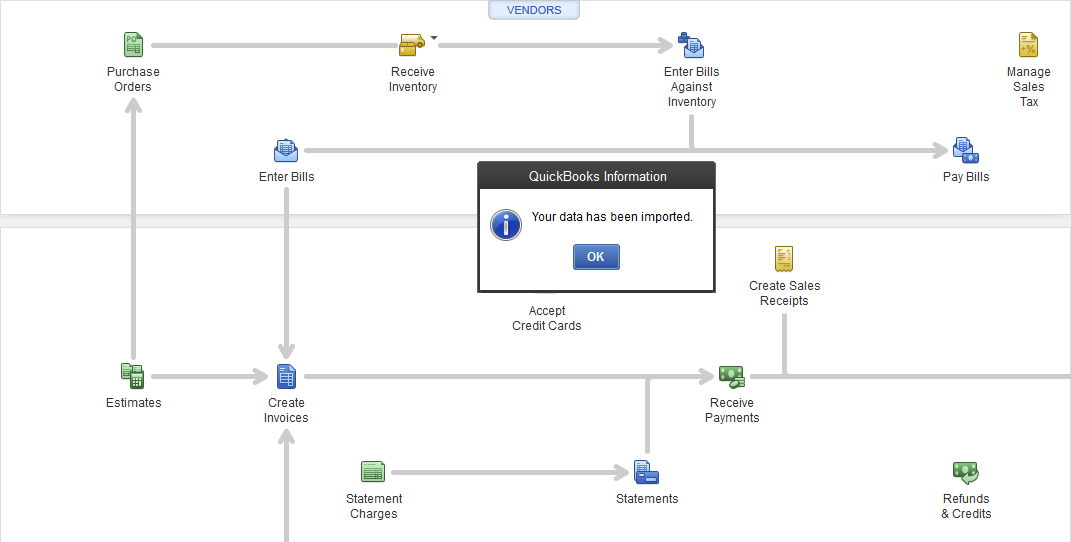Click the Create Invoices icon
1071x542 pixels.
(x=286, y=376)
